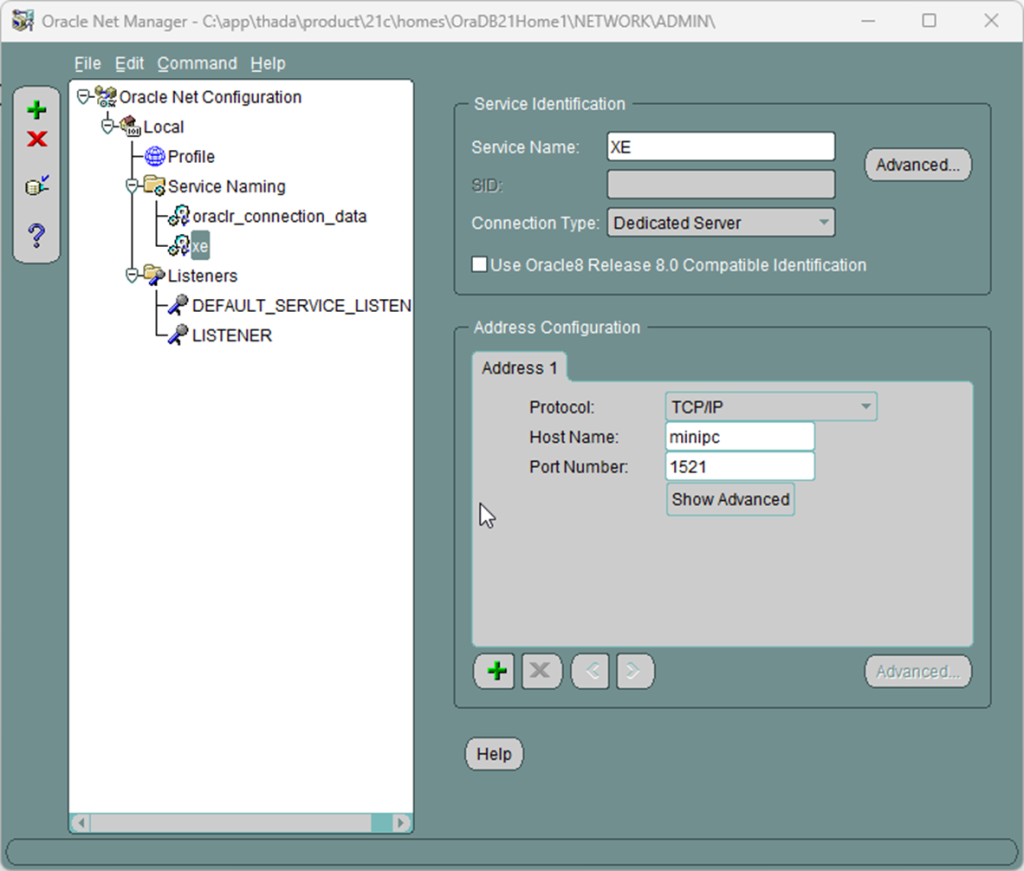Add a new address with green plus button
This screenshot has width=1024, height=871.
(x=492, y=672)
